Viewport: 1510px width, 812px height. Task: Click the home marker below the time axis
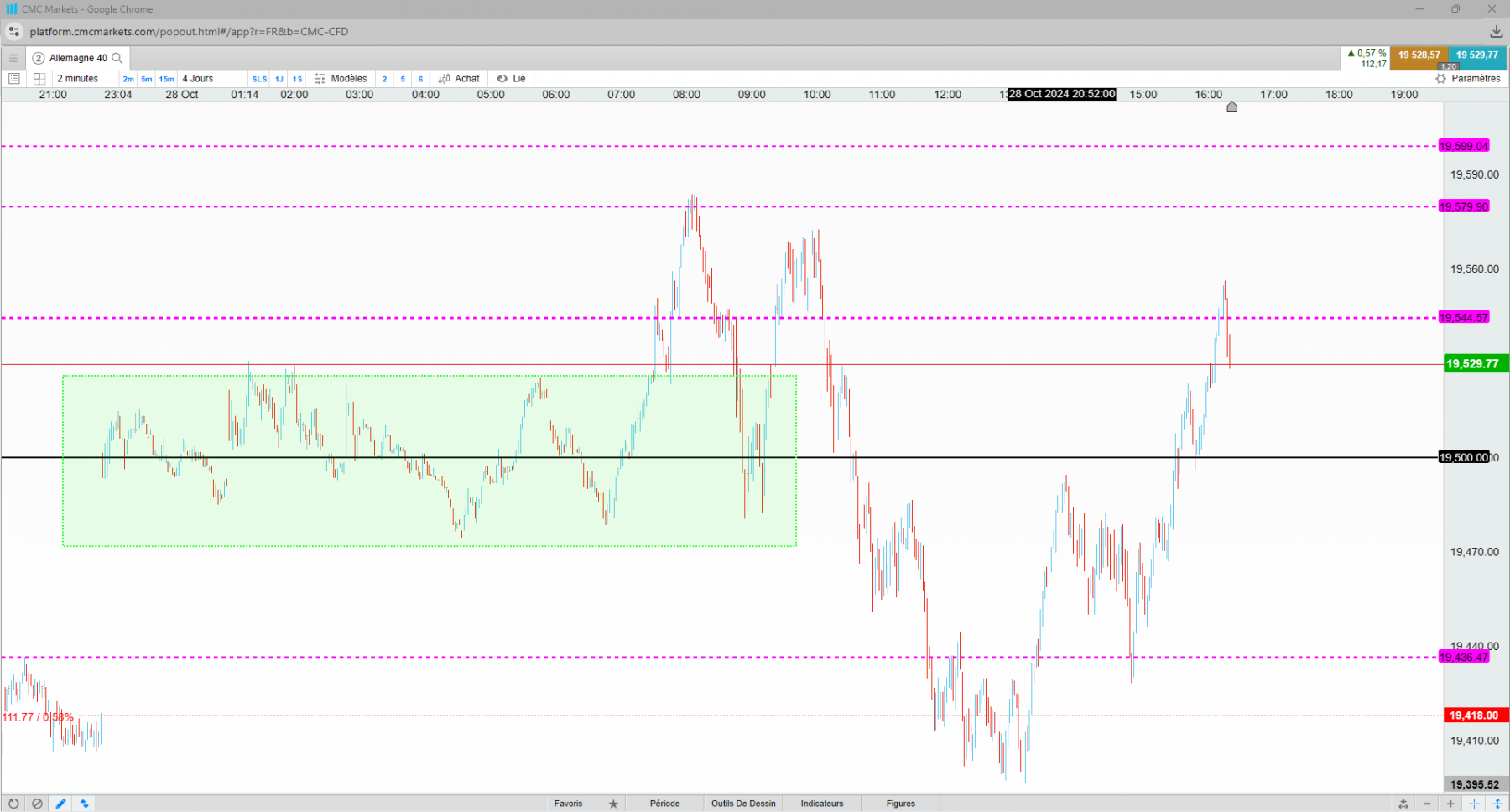pyautogui.click(x=1231, y=107)
